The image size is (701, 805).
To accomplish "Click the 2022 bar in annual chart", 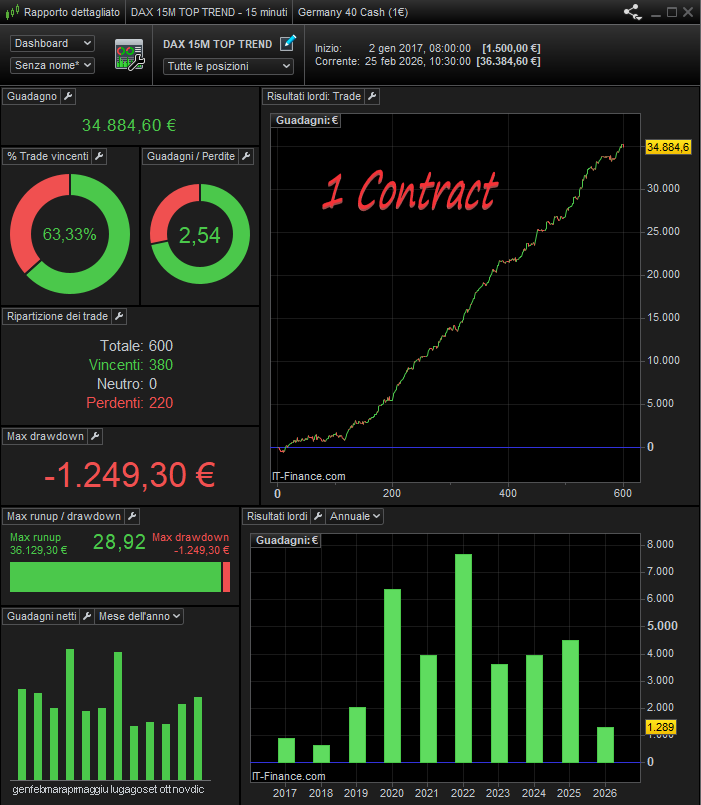I will click(463, 658).
